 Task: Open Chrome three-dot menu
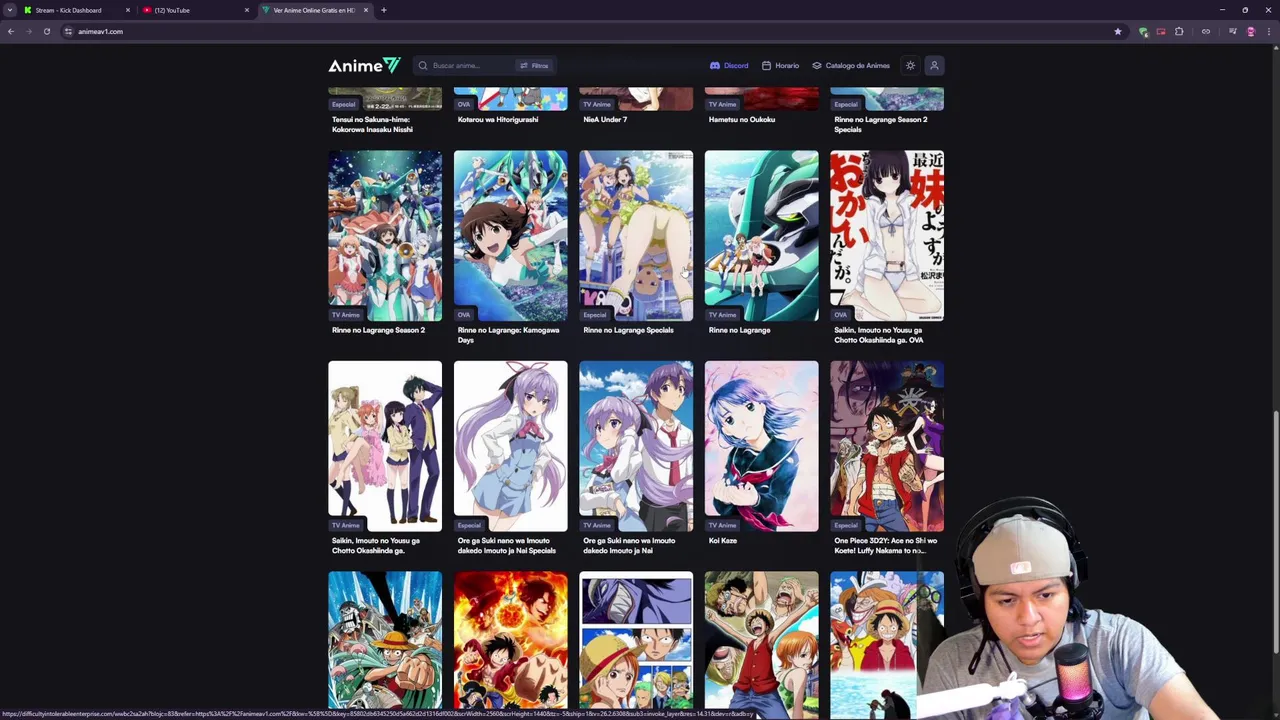1269,31
